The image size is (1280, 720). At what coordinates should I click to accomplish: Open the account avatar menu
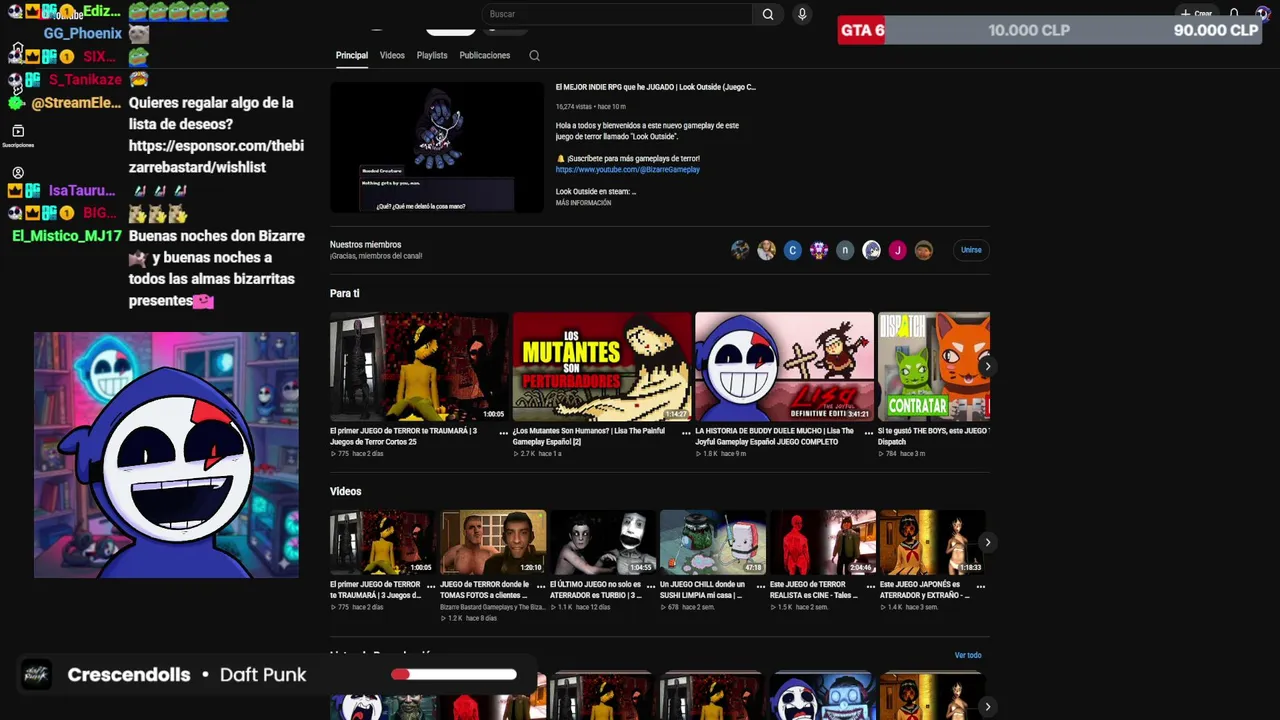coord(1263,14)
